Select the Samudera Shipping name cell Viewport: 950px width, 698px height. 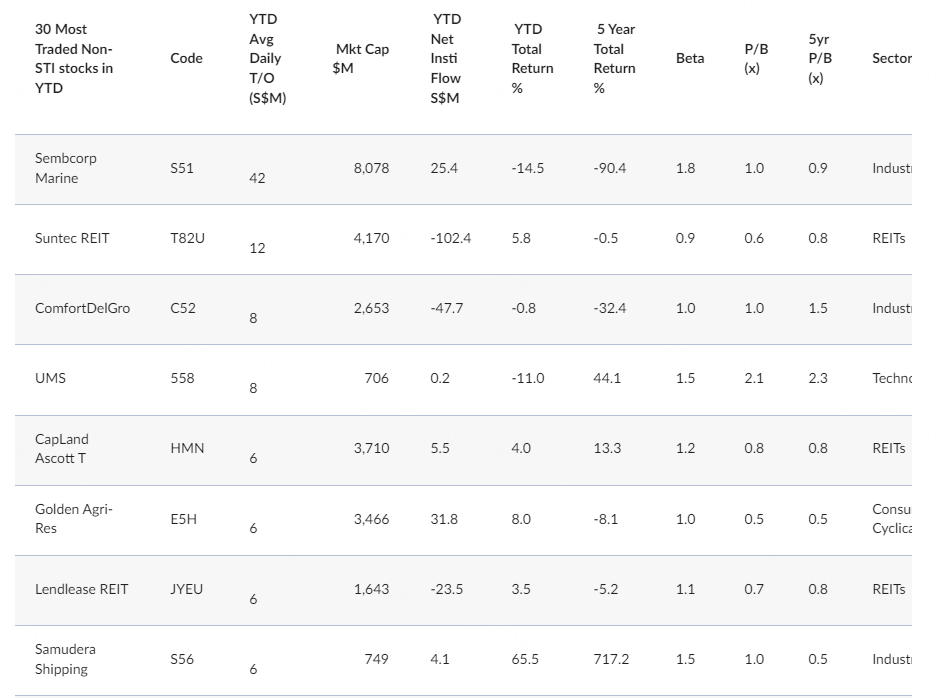(65, 659)
